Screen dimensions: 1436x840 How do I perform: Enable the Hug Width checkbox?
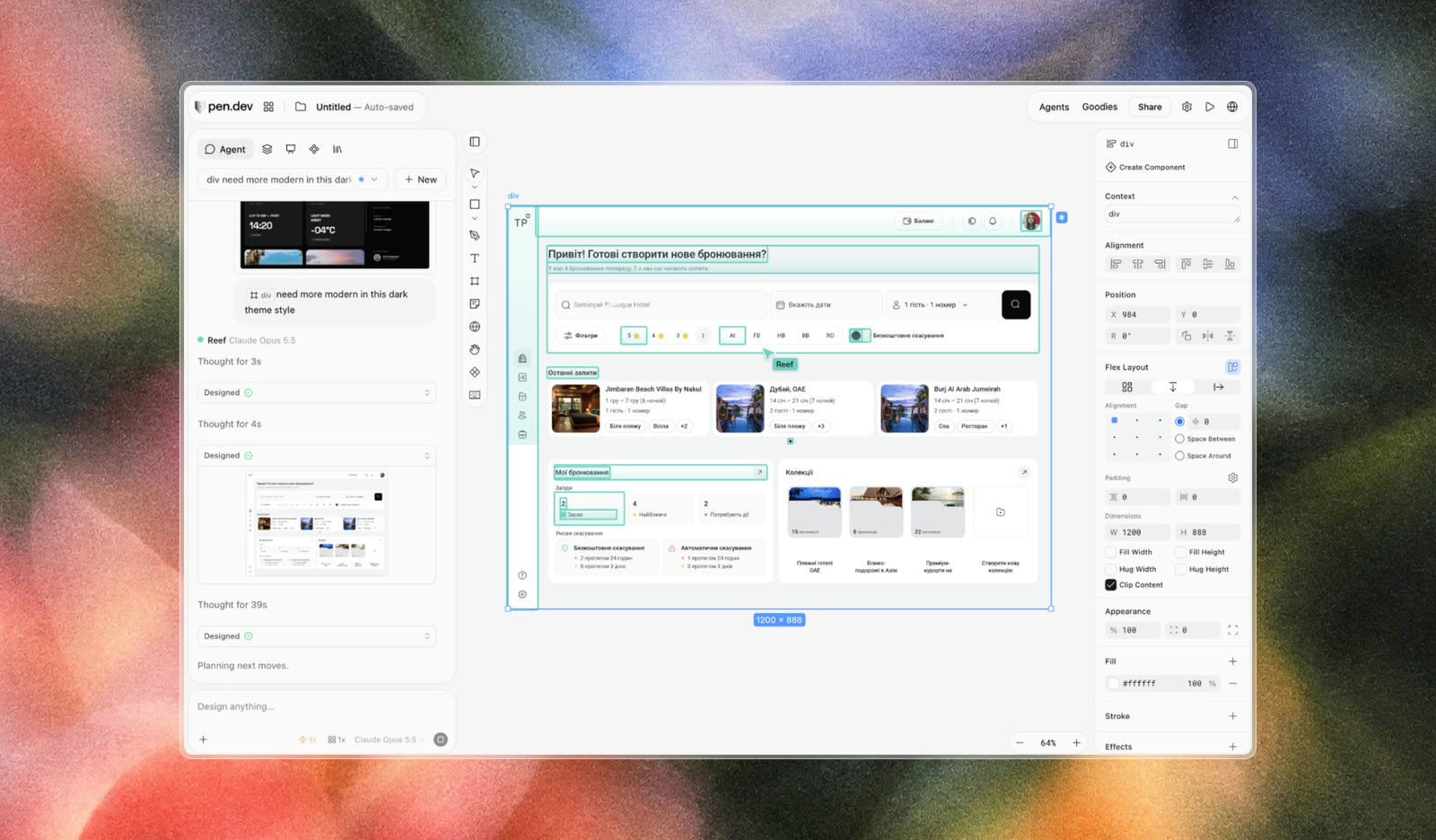click(1111, 569)
